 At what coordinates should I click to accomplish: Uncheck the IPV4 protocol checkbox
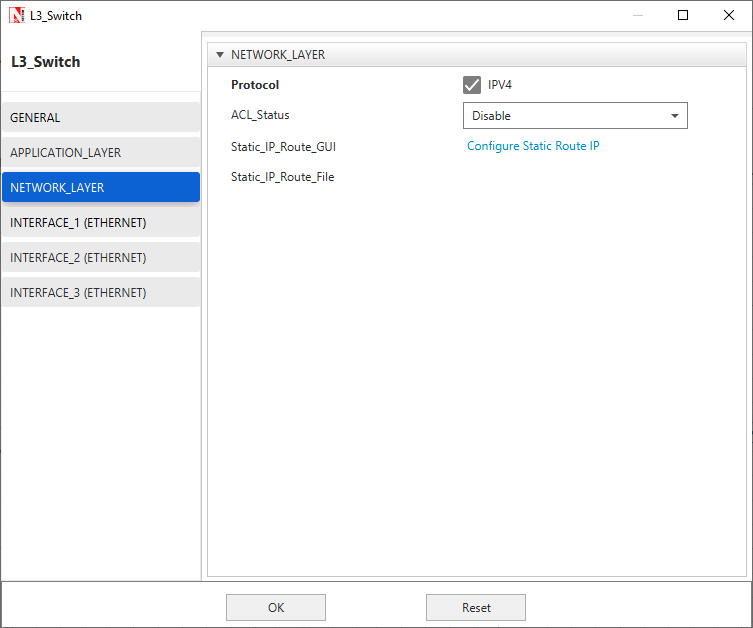[x=472, y=85]
